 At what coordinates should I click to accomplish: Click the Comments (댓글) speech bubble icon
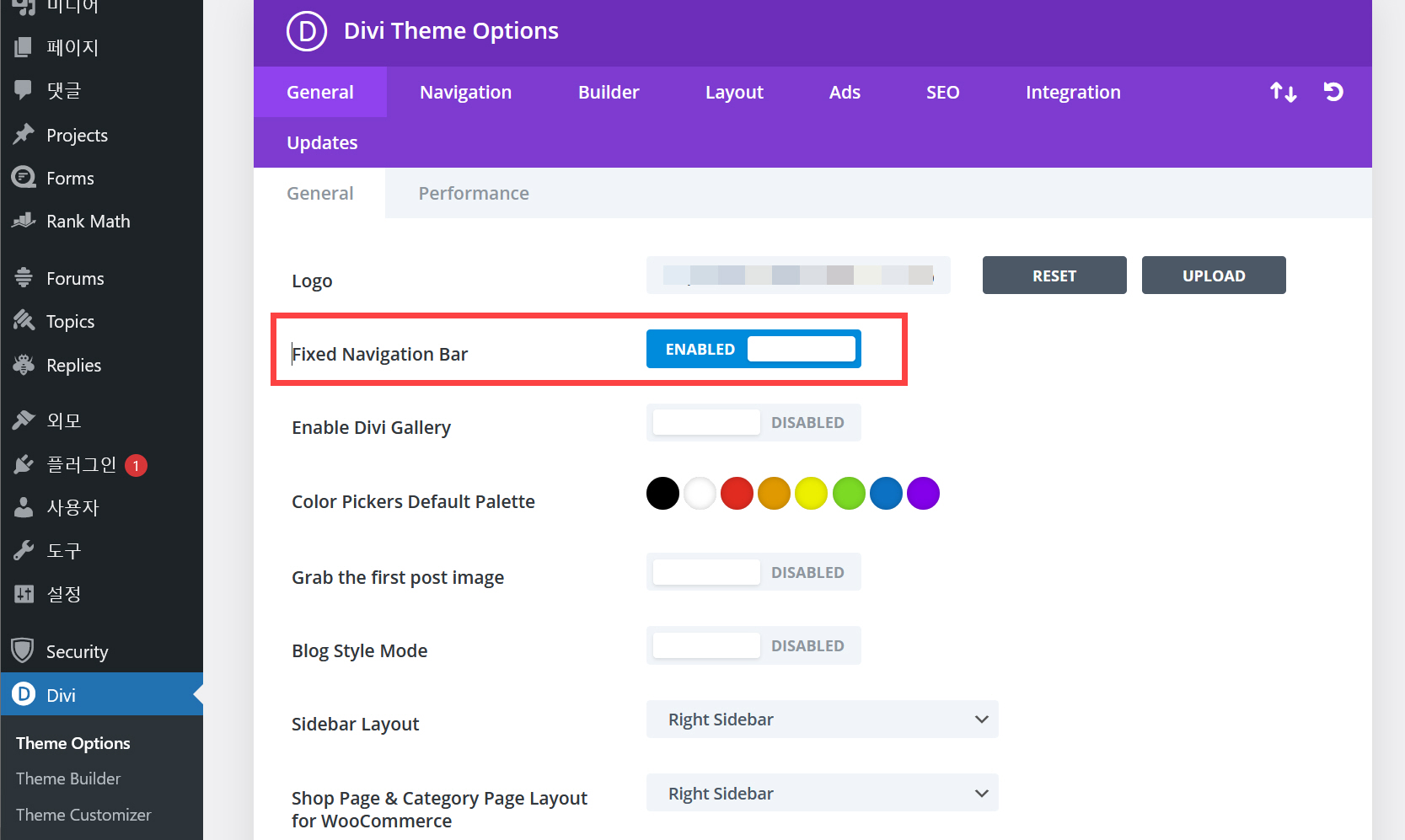coord(24,90)
